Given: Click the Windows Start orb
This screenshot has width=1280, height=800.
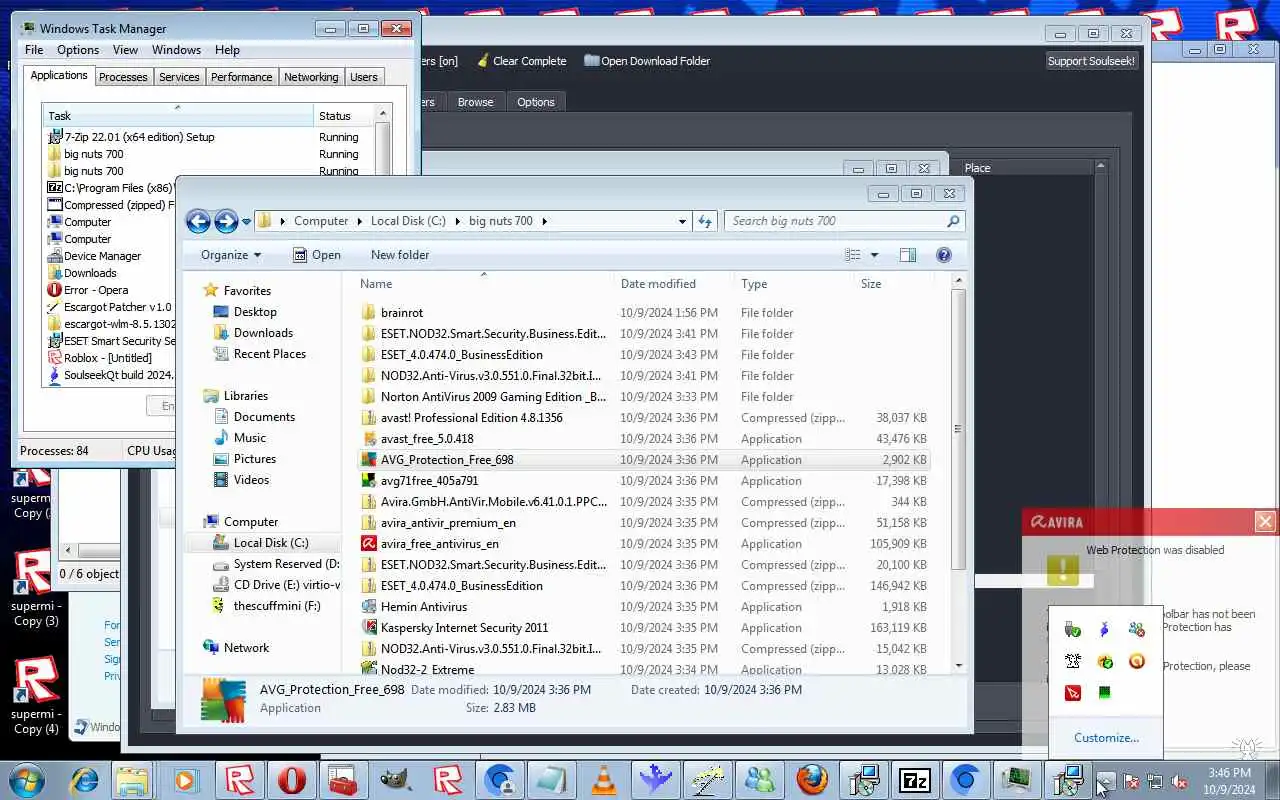Looking at the screenshot, I should [27, 780].
